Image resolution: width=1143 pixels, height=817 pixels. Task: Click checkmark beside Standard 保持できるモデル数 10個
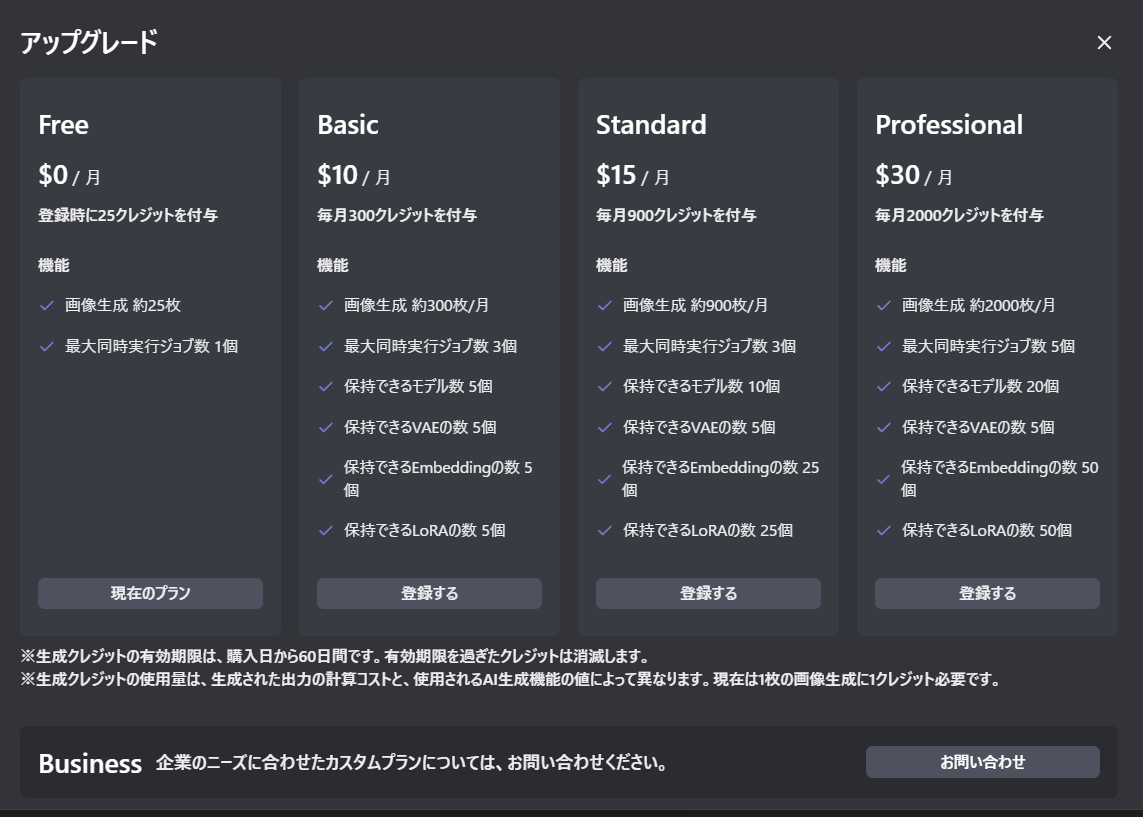pyautogui.click(x=604, y=386)
